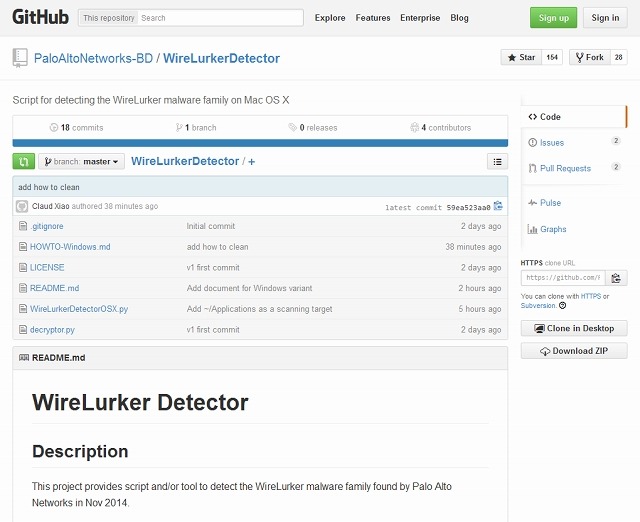This screenshot has width=640, height=522.
Task: Click the book icon in the README.md header
Action: [x=24, y=358]
